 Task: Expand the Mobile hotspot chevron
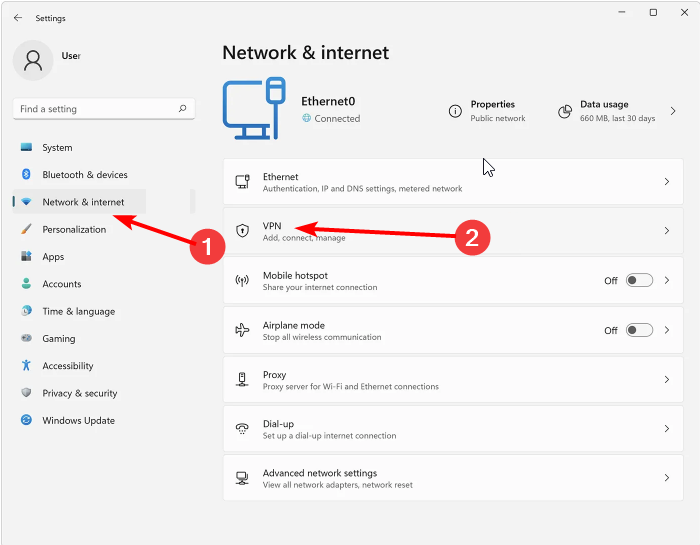(667, 280)
